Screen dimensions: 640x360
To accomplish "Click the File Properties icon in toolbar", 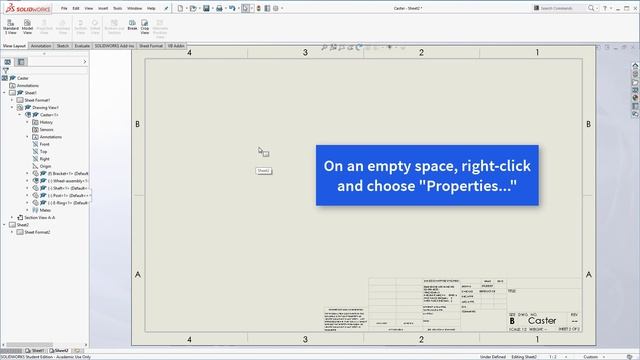I will (x=267, y=8).
